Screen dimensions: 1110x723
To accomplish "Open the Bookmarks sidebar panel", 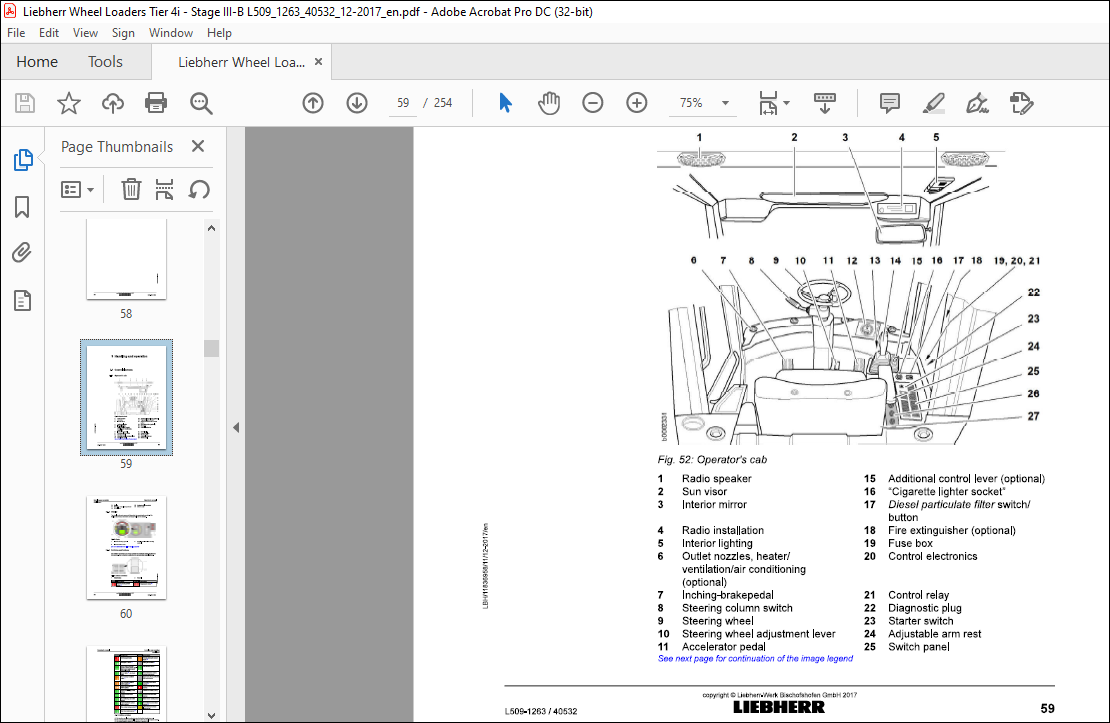I will (x=22, y=207).
